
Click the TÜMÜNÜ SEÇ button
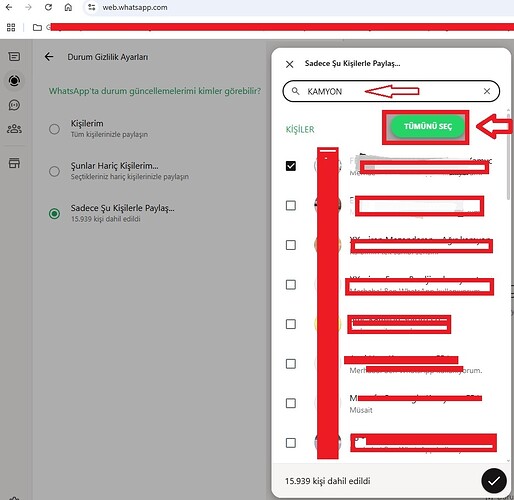(428, 126)
